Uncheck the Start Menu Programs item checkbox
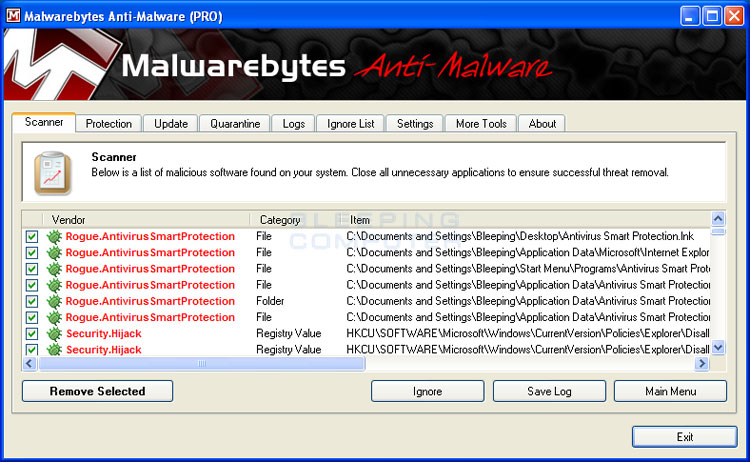 [x=32, y=269]
